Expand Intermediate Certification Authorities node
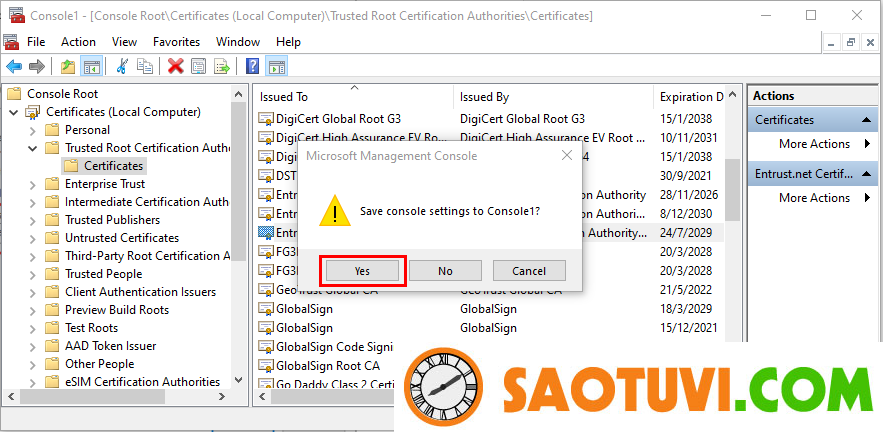This screenshot has width=883, height=432. [33, 202]
